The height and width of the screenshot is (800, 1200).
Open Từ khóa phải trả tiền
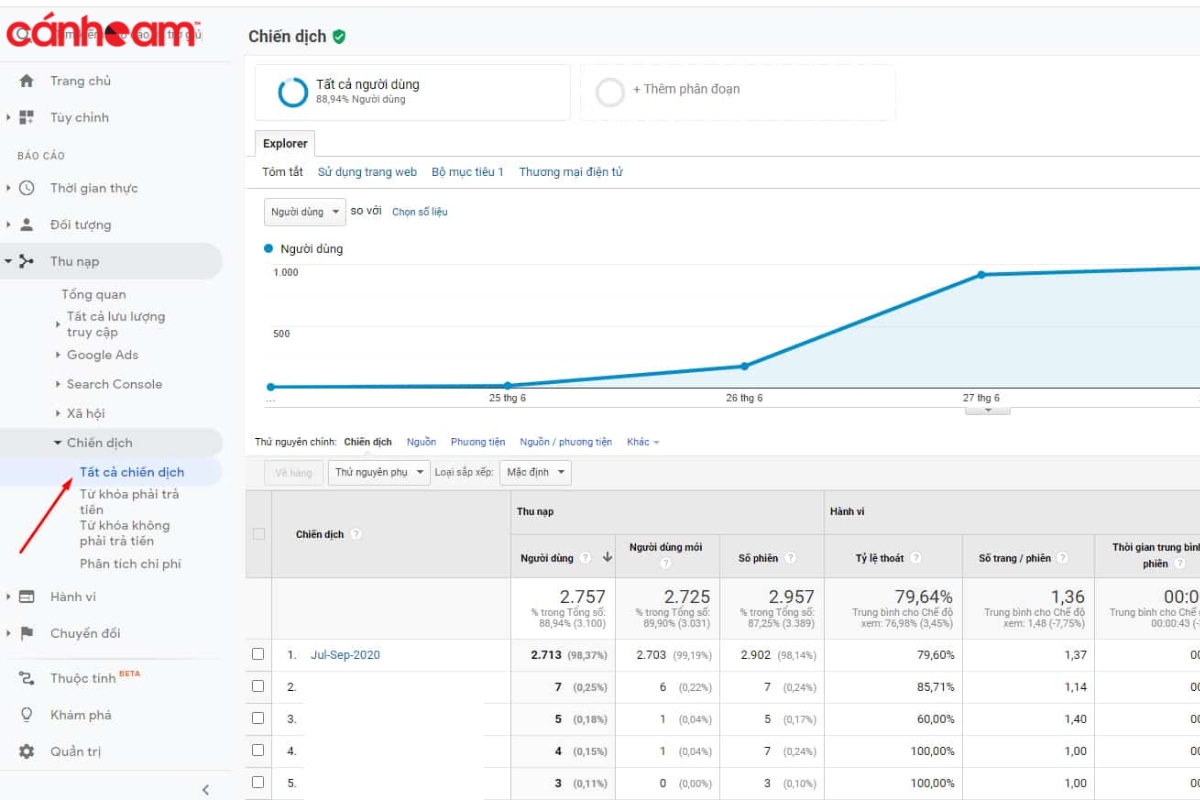[x=130, y=502]
